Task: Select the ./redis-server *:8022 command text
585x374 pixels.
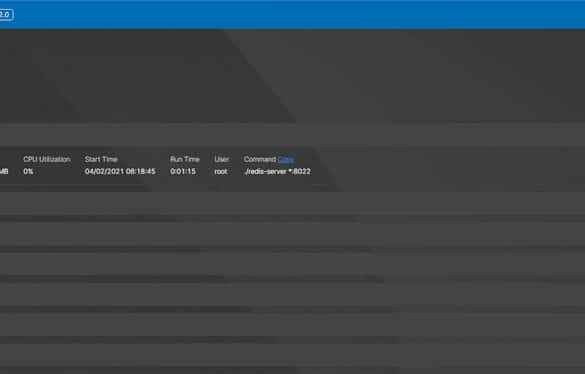Action: click(277, 171)
